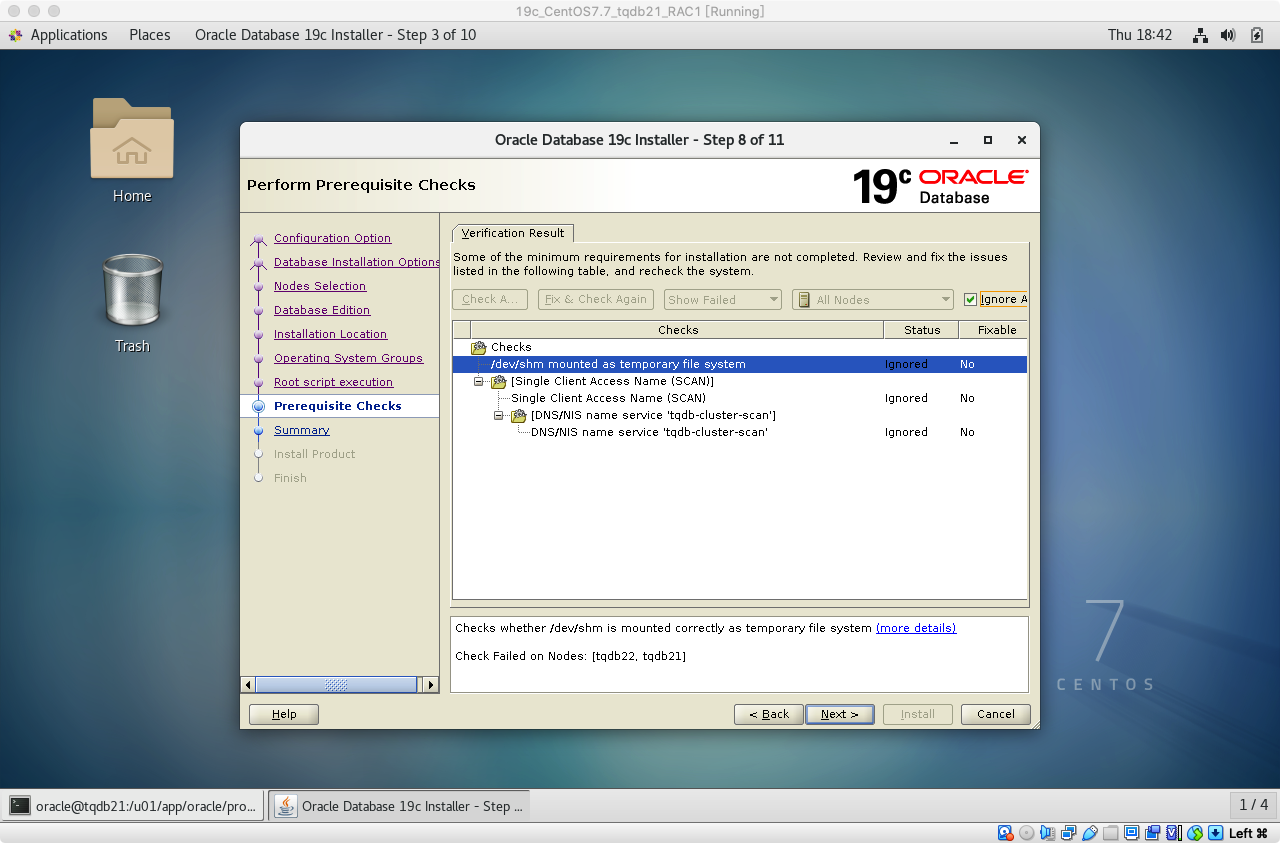
Task: Click VirtualBox hard disk activity icon
Action: (1005, 833)
